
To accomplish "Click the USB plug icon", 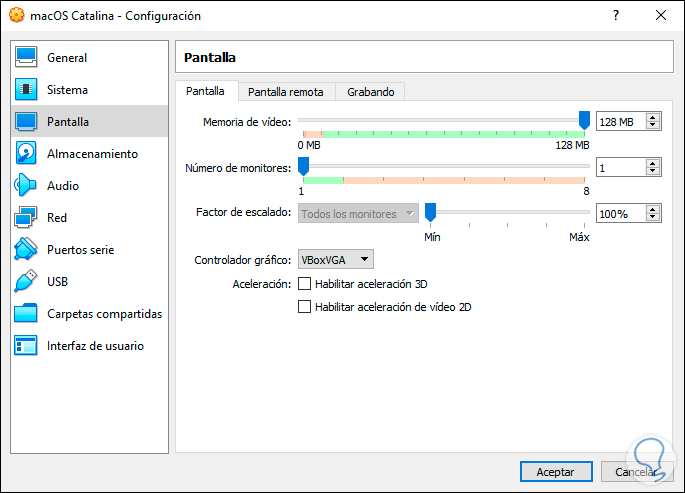I will point(26,281).
